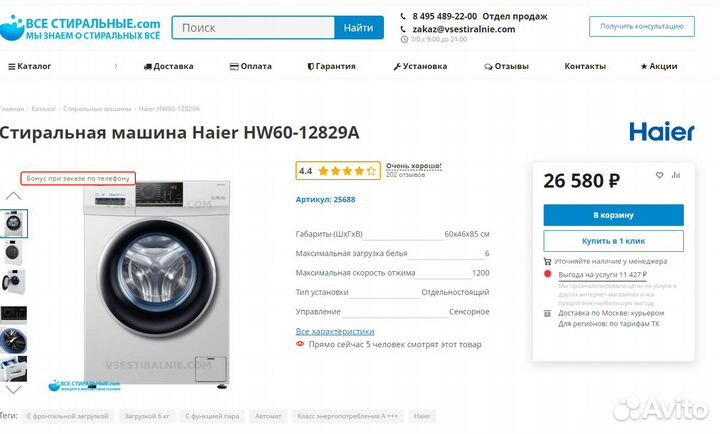Open the Отзывы menu item

pyautogui.click(x=511, y=66)
